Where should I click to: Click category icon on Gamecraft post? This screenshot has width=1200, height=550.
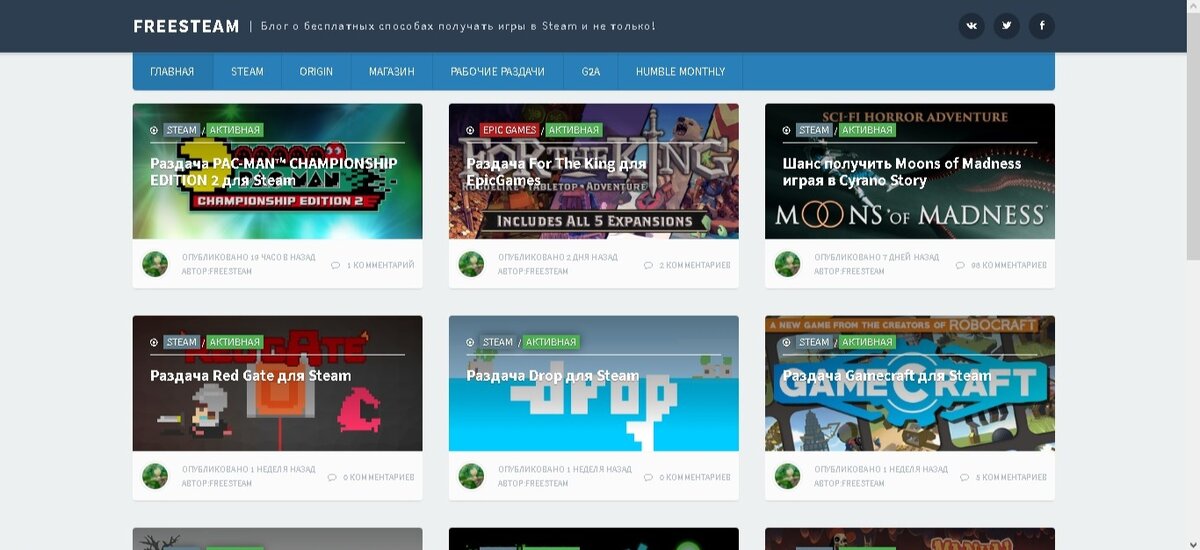point(786,342)
